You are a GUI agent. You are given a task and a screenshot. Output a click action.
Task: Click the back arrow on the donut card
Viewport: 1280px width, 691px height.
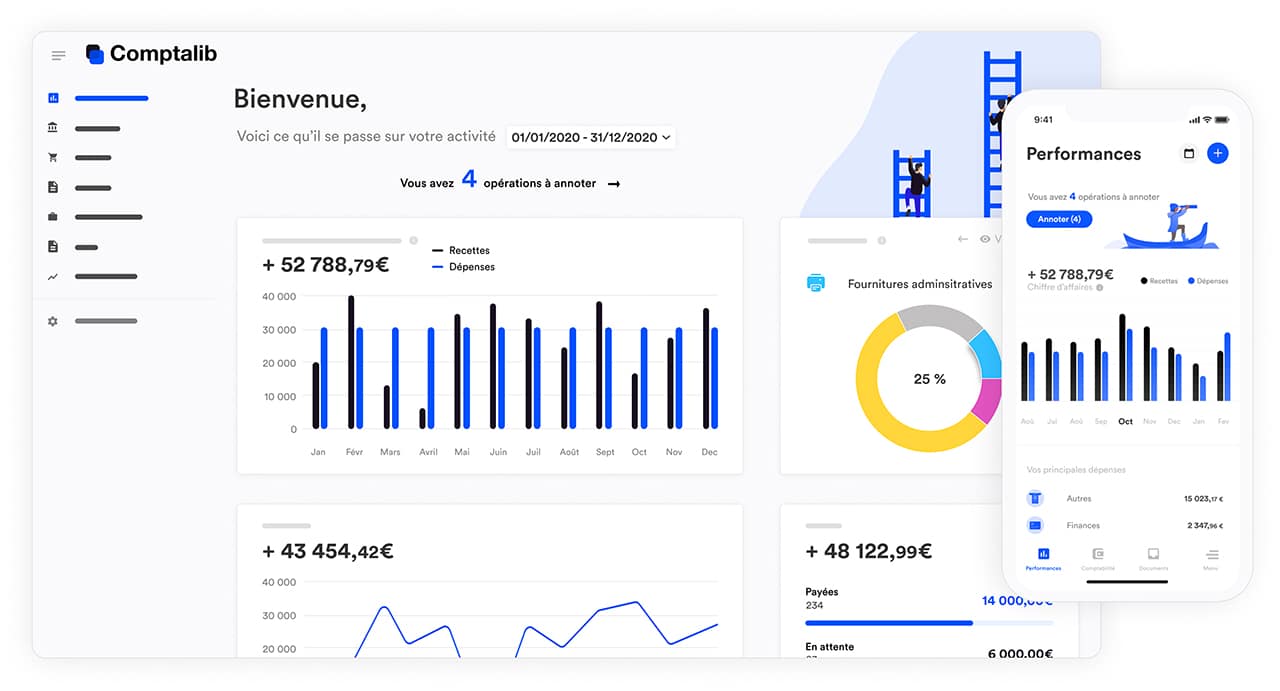(963, 239)
